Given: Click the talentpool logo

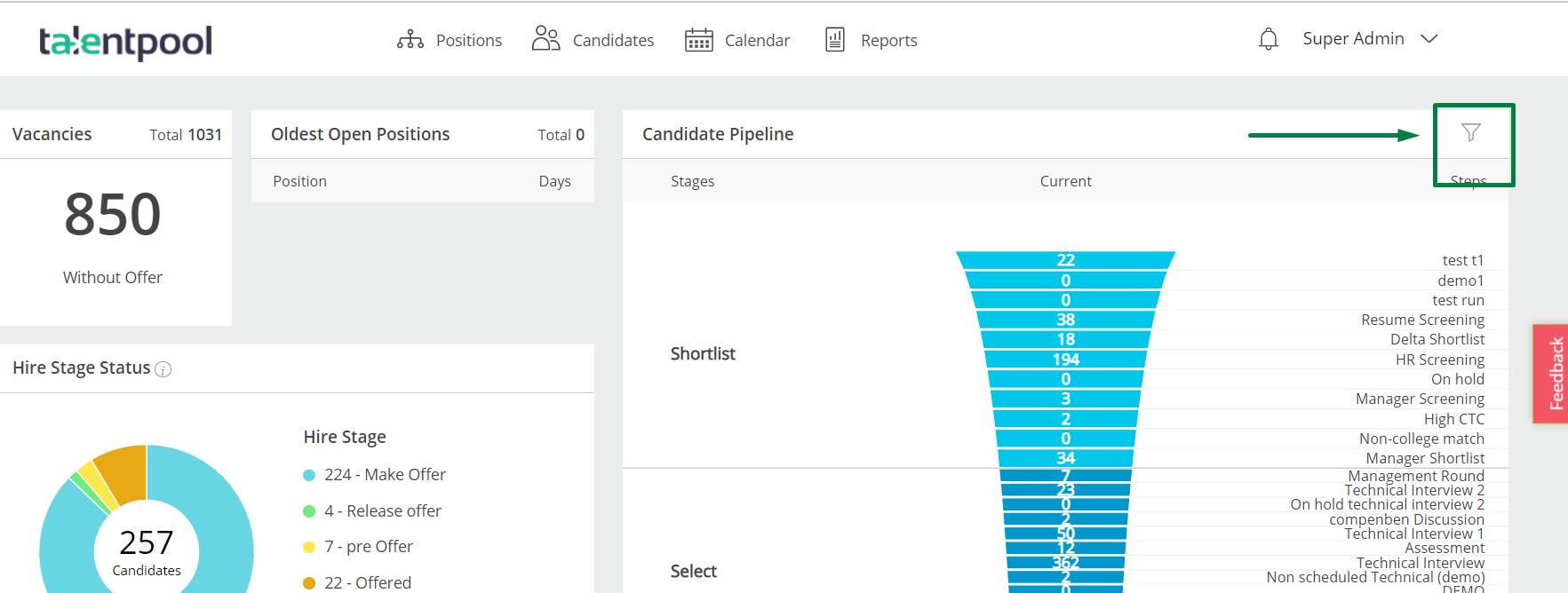Looking at the screenshot, I should pyautogui.click(x=125, y=42).
